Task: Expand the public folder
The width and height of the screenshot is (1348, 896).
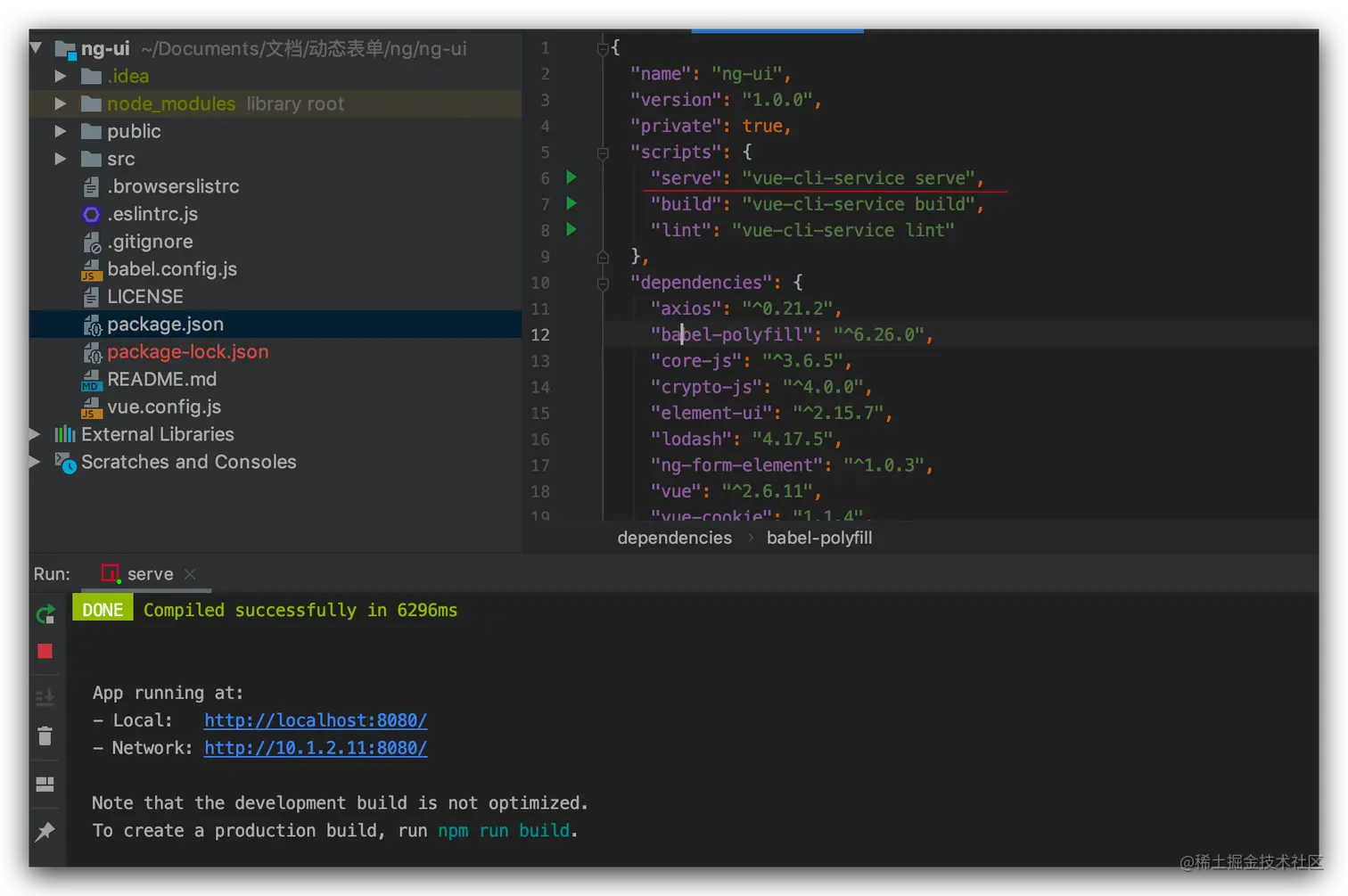Action: 60,131
